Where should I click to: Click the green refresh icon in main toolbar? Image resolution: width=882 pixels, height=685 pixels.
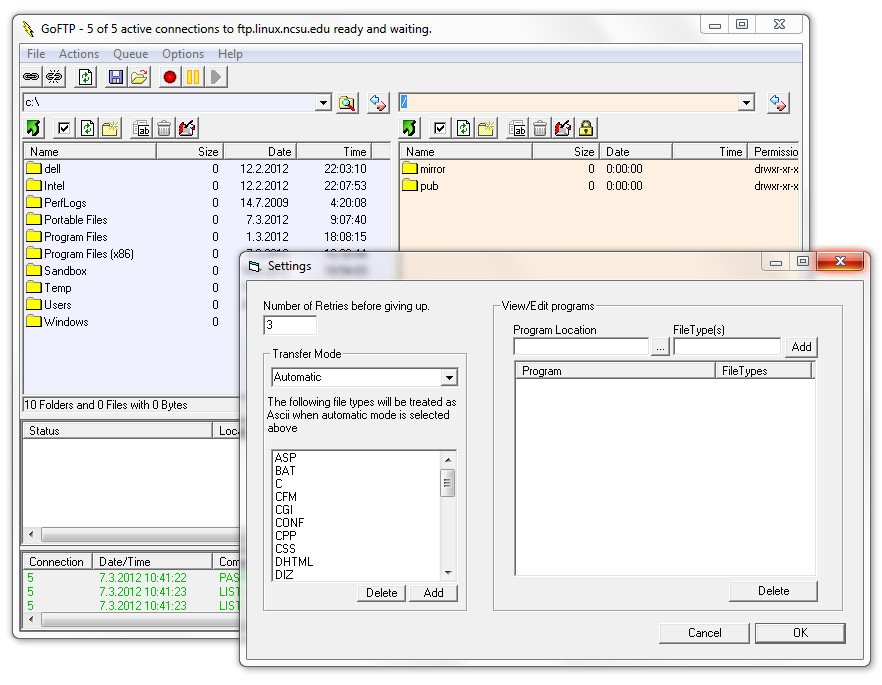pyautogui.click(x=86, y=76)
